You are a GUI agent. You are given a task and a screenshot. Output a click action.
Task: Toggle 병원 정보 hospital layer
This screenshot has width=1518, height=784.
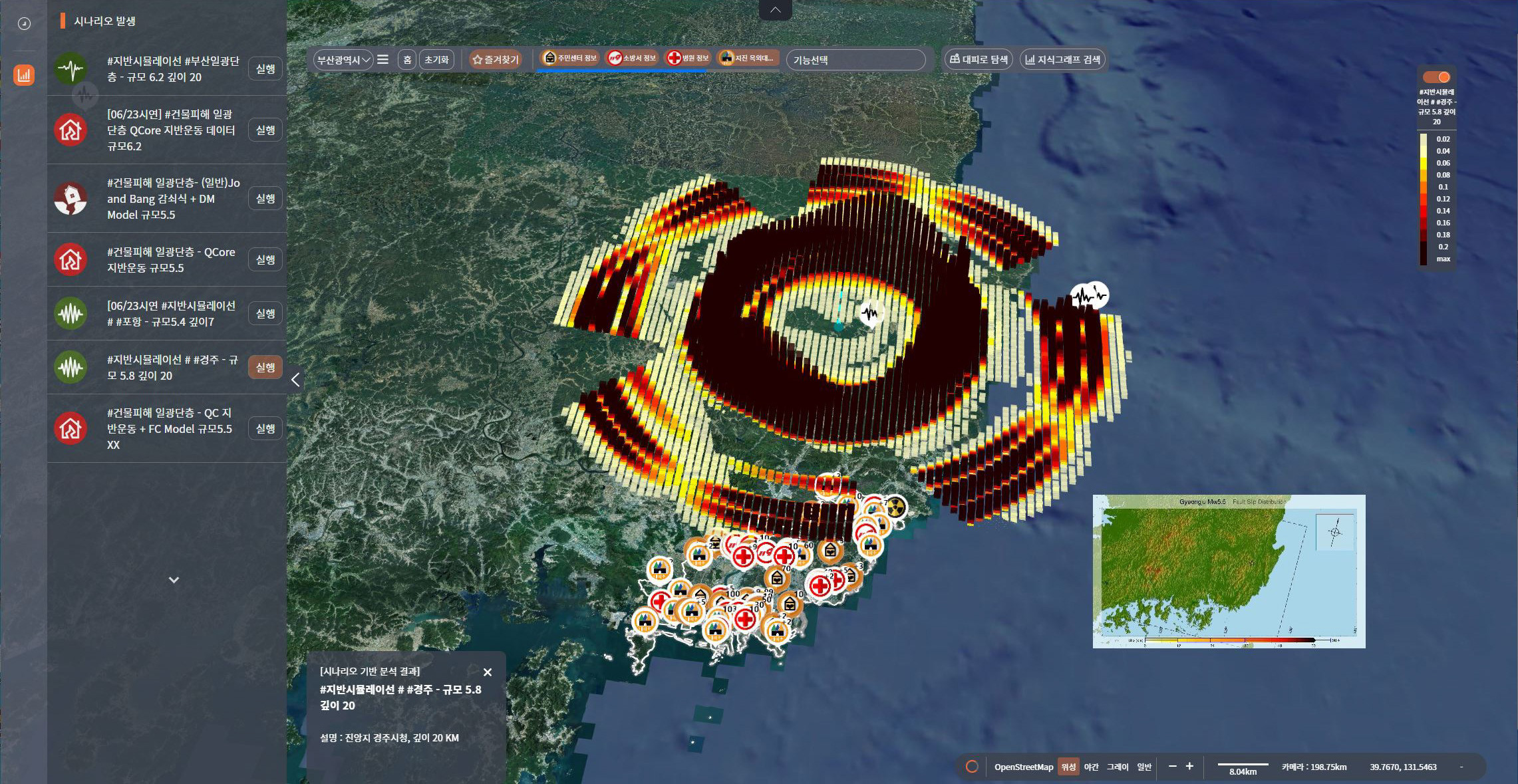click(x=688, y=59)
